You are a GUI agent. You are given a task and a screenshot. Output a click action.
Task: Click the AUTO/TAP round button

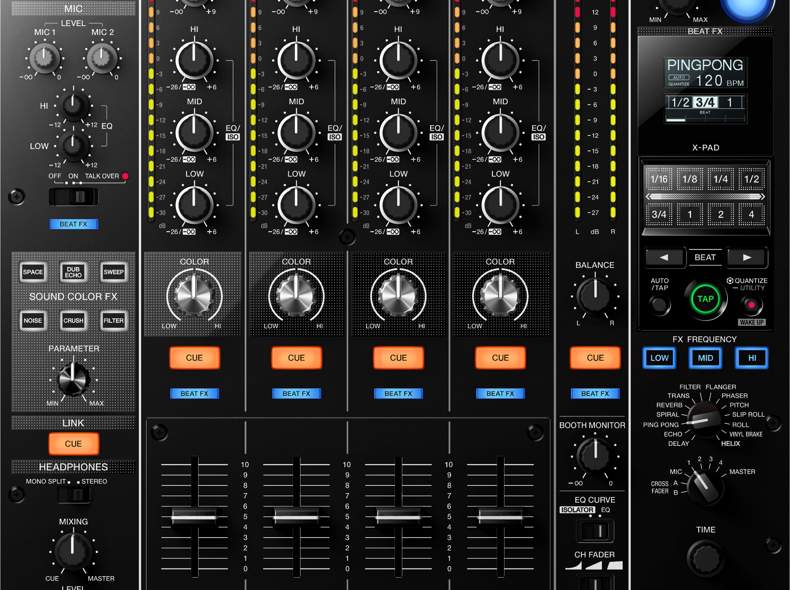point(660,304)
